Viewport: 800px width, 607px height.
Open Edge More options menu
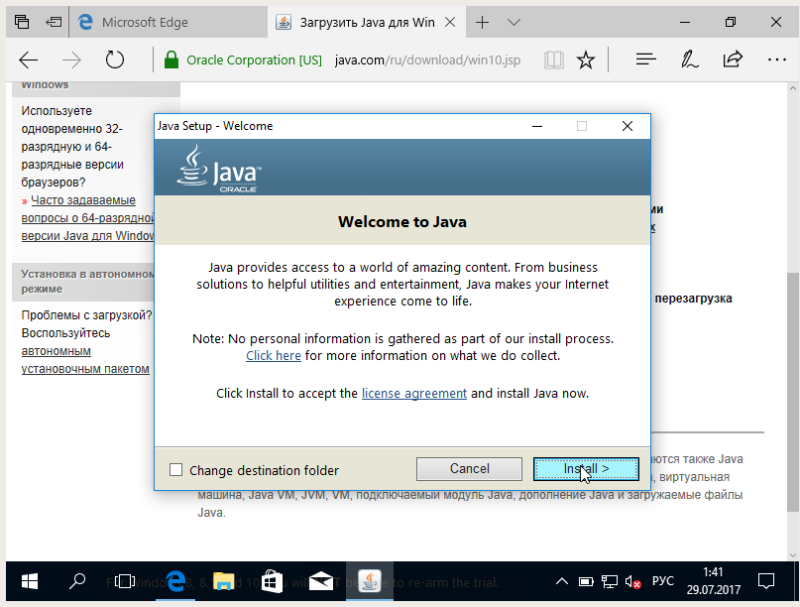(777, 60)
